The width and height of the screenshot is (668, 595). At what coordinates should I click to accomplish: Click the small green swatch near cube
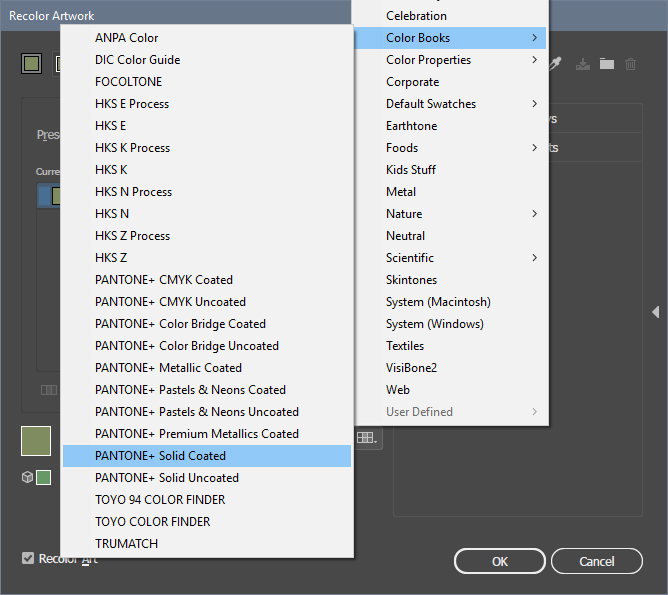point(43,477)
